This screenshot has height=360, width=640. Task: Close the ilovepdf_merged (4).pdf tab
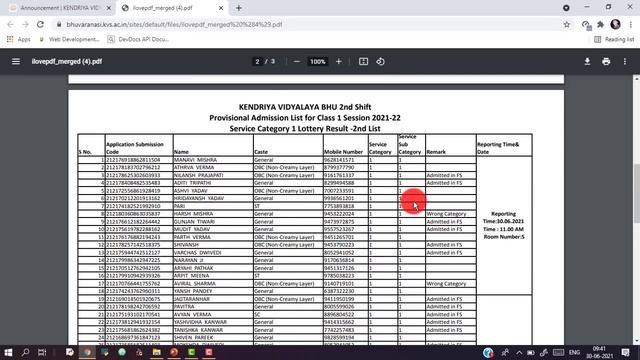pyautogui.click(x=221, y=8)
